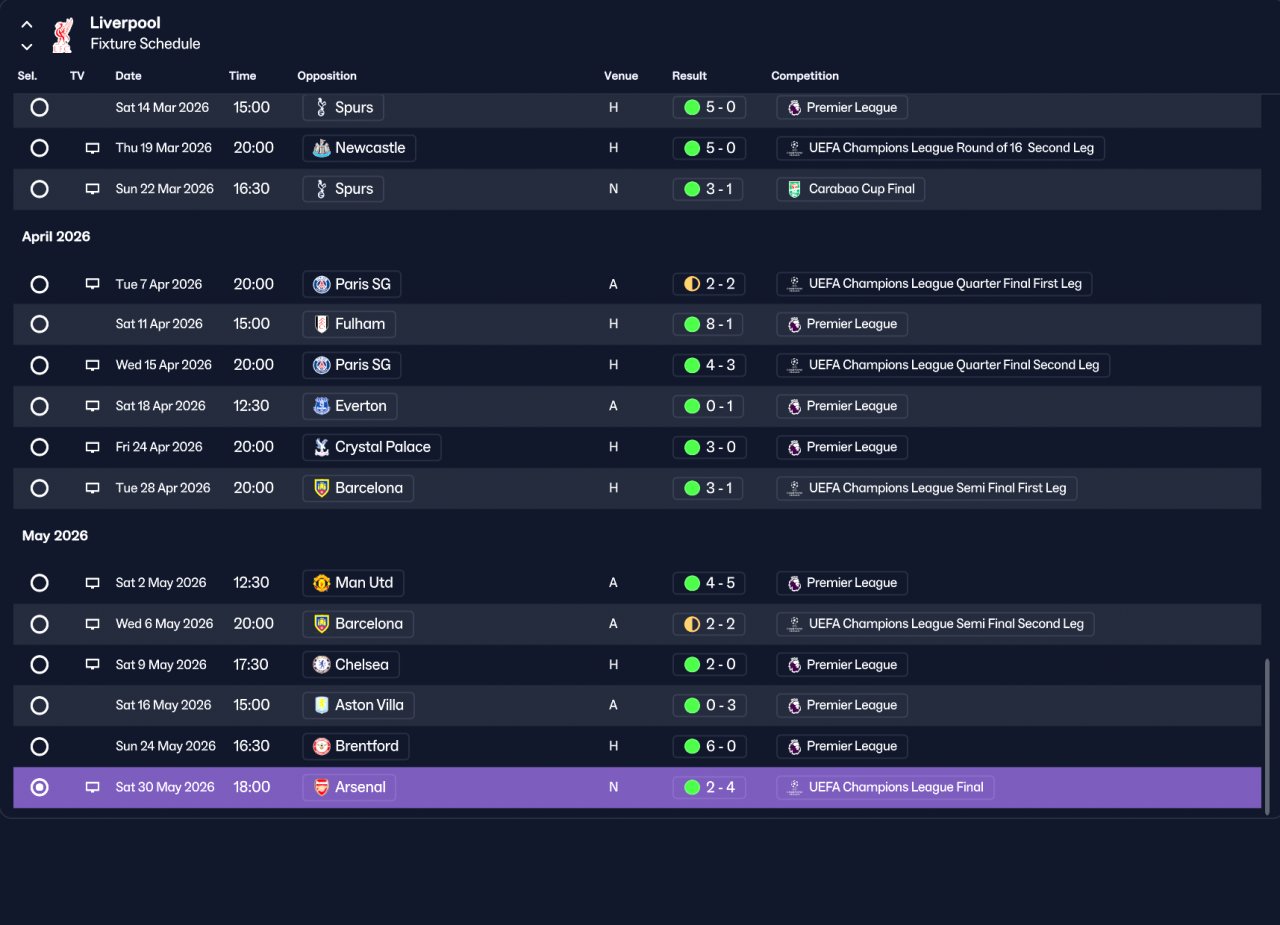Image resolution: width=1280 pixels, height=925 pixels.
Task: Open the 8 - 1 Fulham result
Action: click(709, 324)
